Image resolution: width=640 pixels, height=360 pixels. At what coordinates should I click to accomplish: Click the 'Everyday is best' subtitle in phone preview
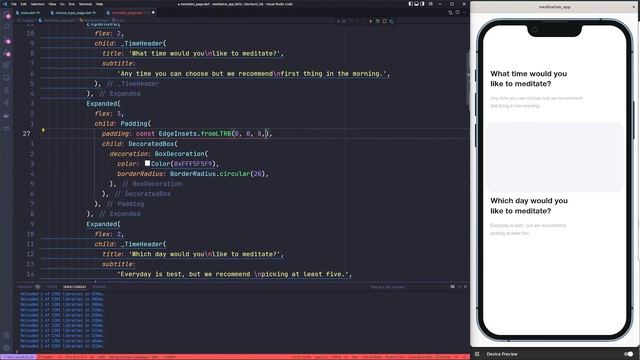pyautogui.click(x=528, y=229)
